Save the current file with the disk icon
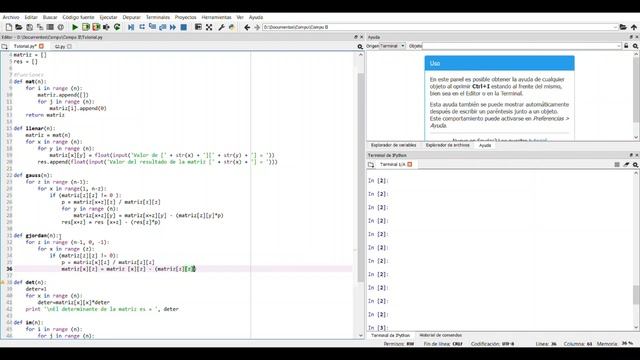640x360 pixels. (x=29, y=27)
